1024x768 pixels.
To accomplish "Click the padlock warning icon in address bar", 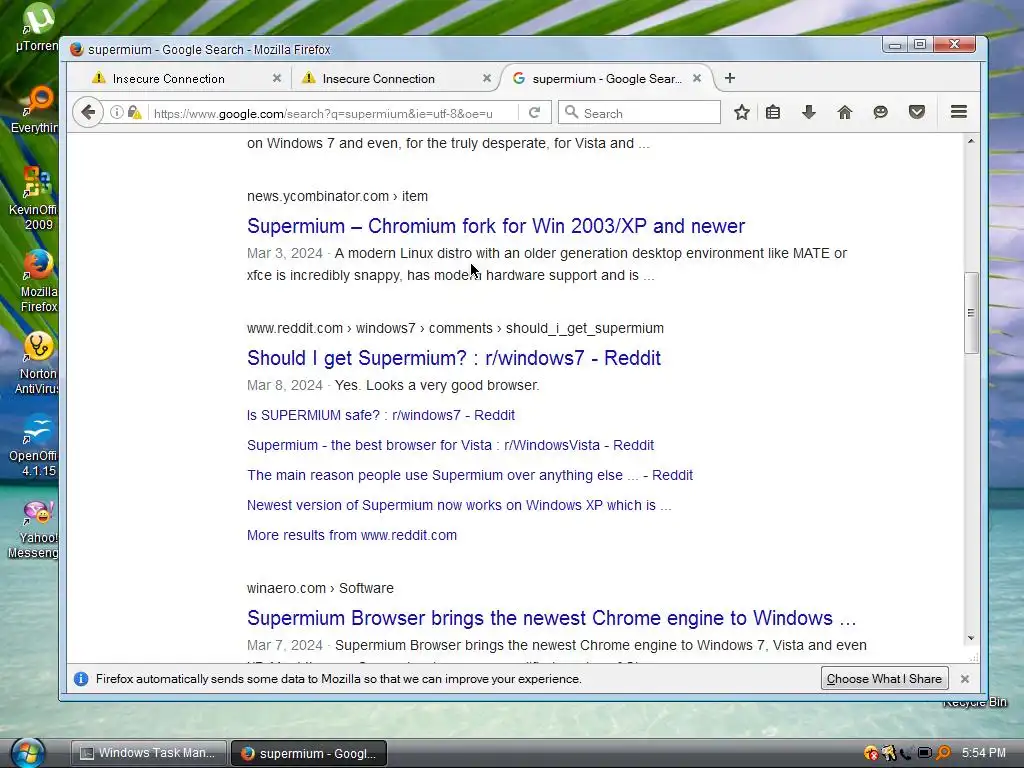I will coord(135,112).
